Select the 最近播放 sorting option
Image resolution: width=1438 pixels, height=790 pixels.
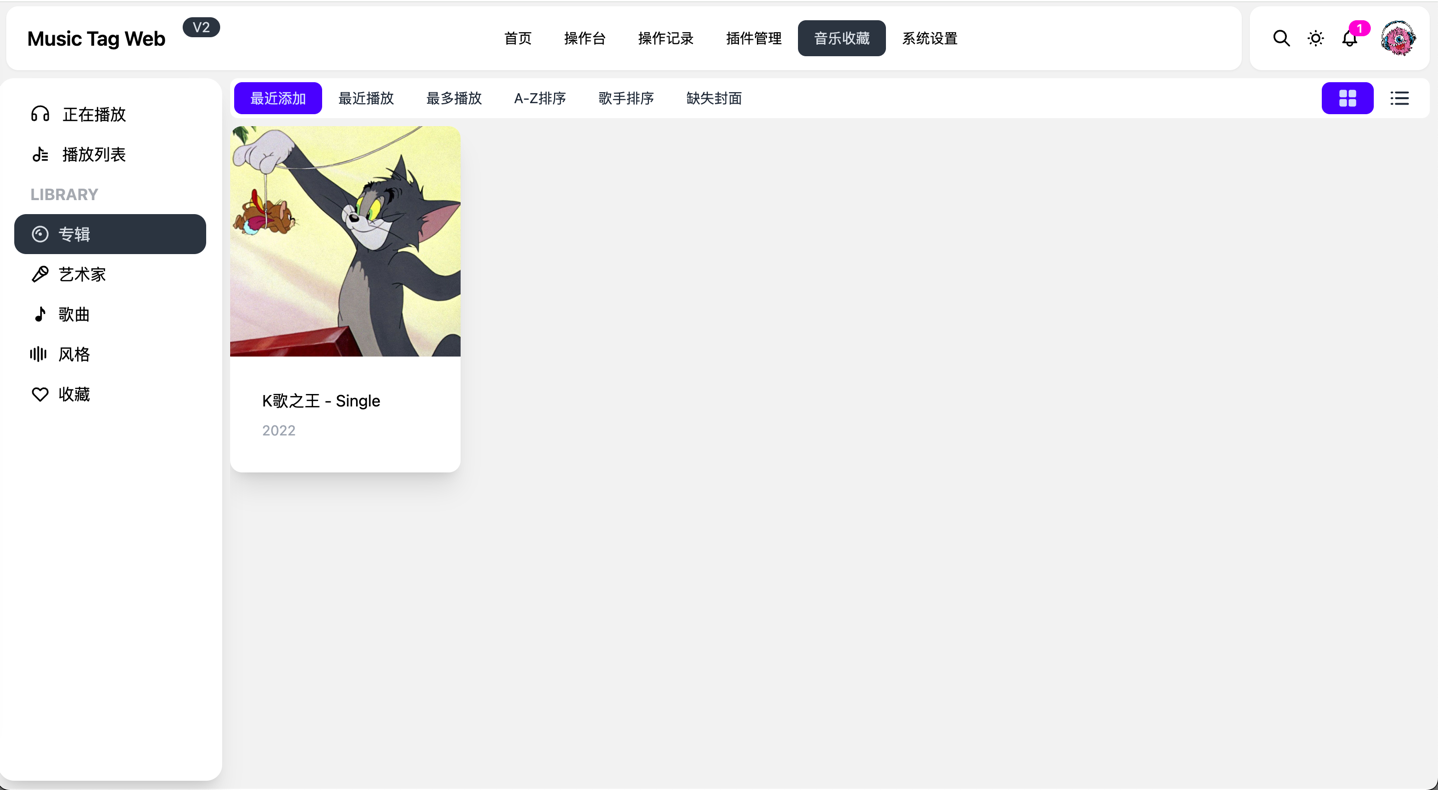(x=367, y=98)
